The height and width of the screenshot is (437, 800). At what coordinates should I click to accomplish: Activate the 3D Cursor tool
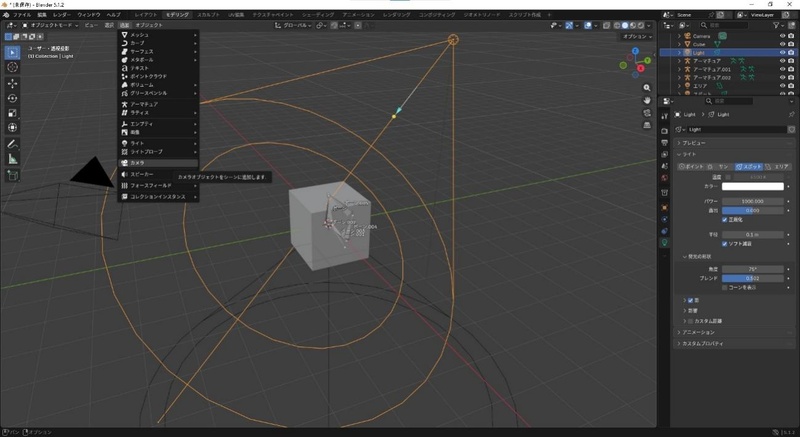[13, 67]
